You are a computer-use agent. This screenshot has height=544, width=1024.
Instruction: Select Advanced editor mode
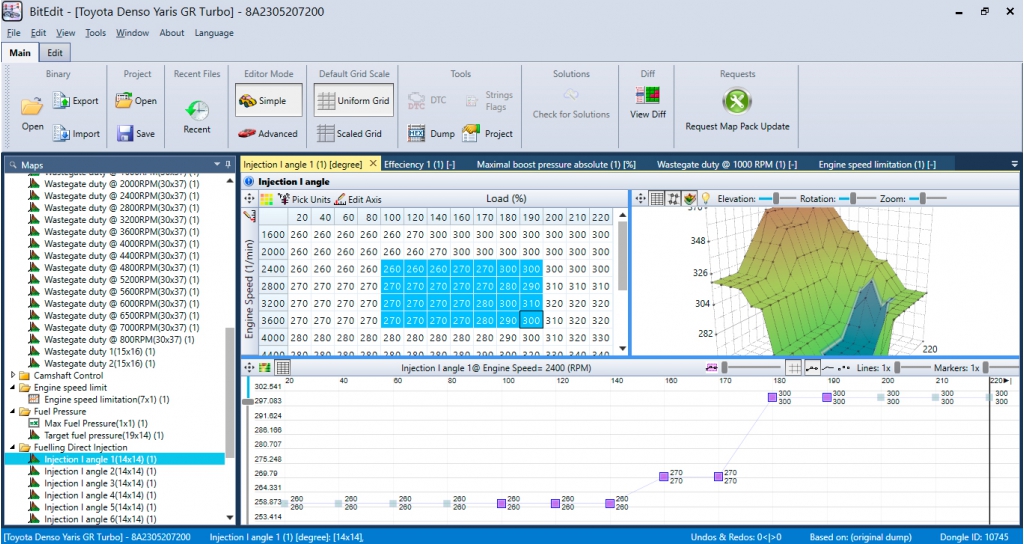[267, 133]
